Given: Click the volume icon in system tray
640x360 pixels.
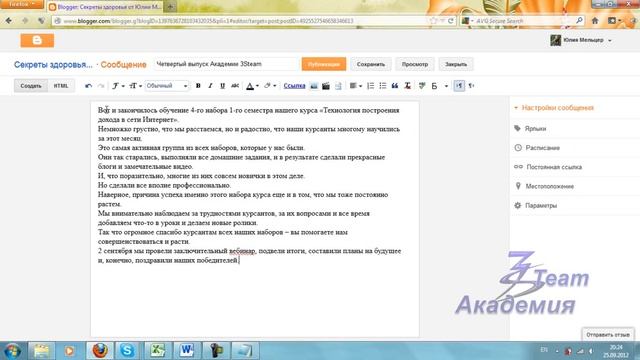Looking at the screenshot, I should (x=591, y=351).
